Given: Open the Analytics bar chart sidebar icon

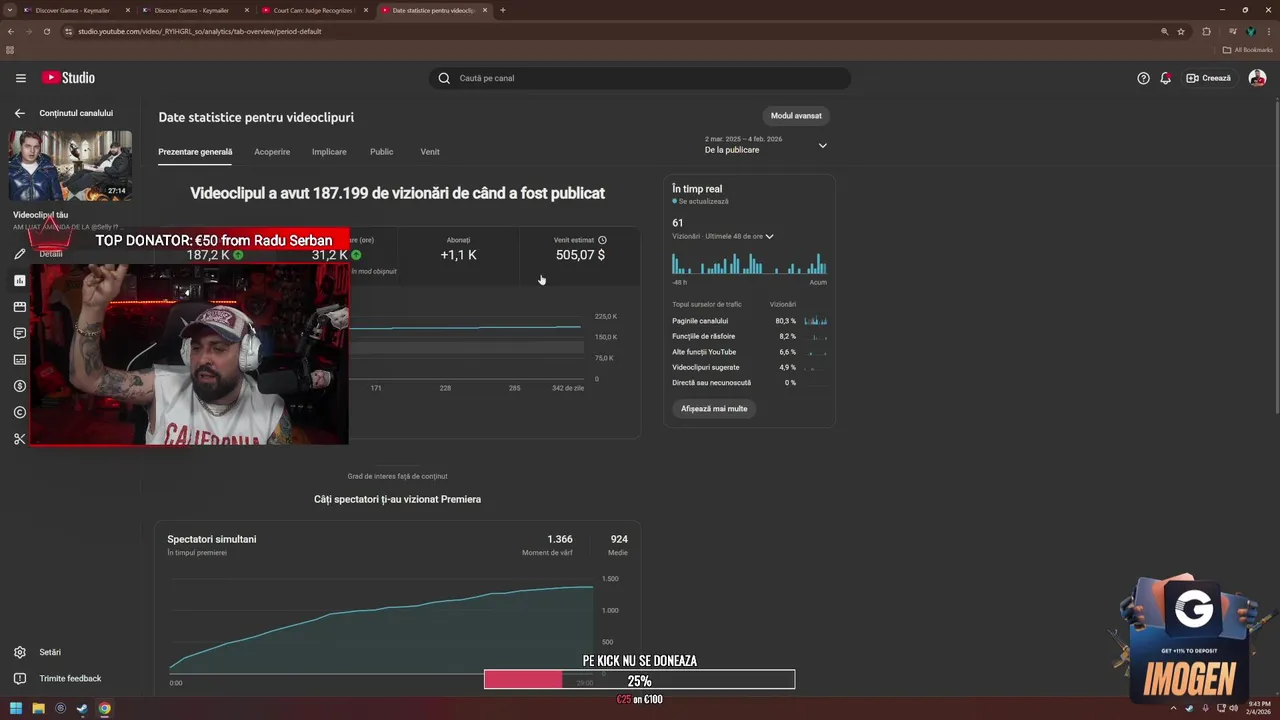Looking at the screenshot, I should tap(19, 281).
